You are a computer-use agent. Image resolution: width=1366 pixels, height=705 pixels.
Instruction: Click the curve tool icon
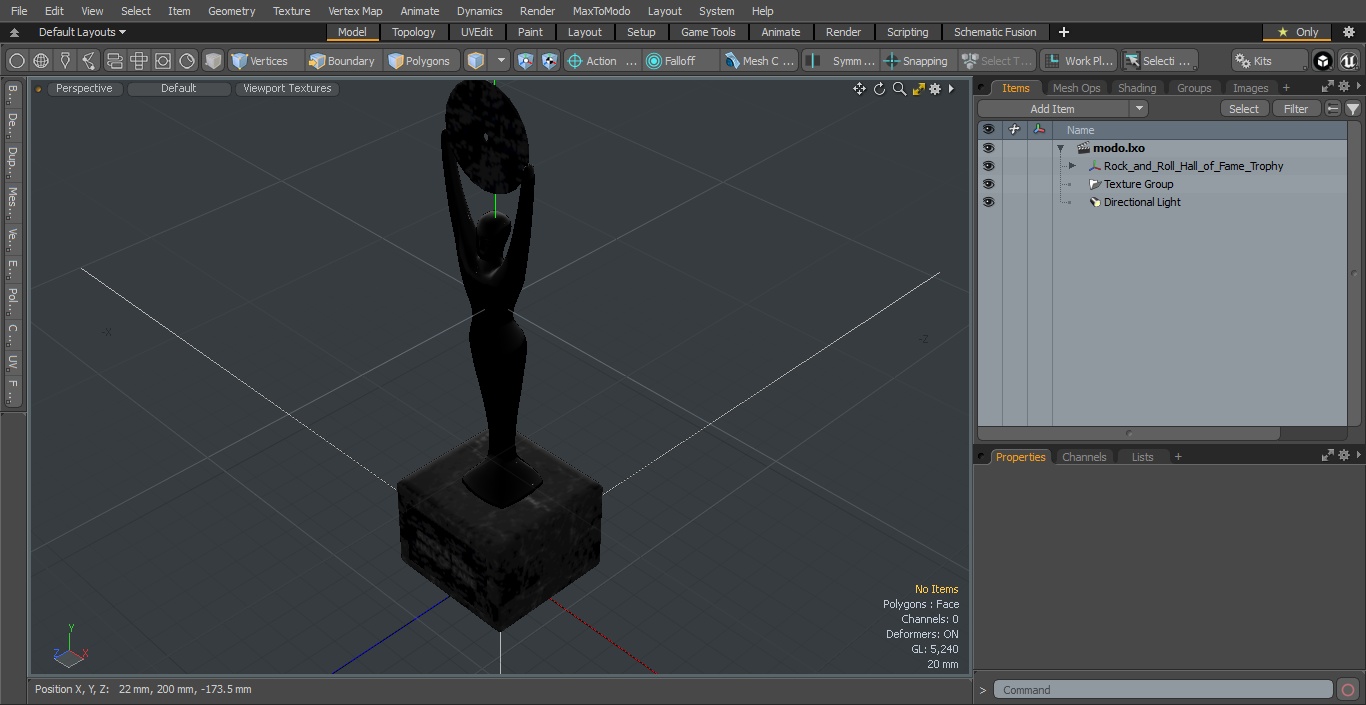[89, 61]
